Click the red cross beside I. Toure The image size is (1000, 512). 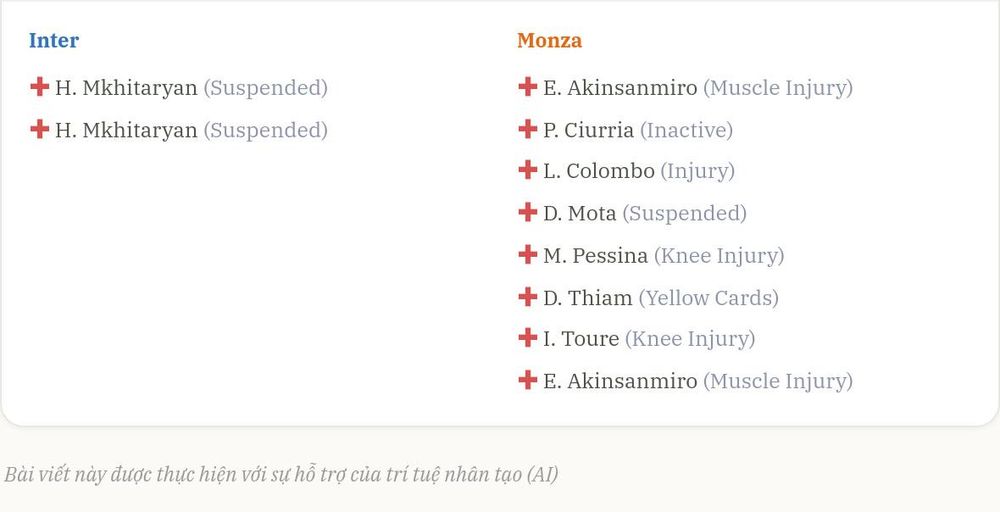point(527,337)
